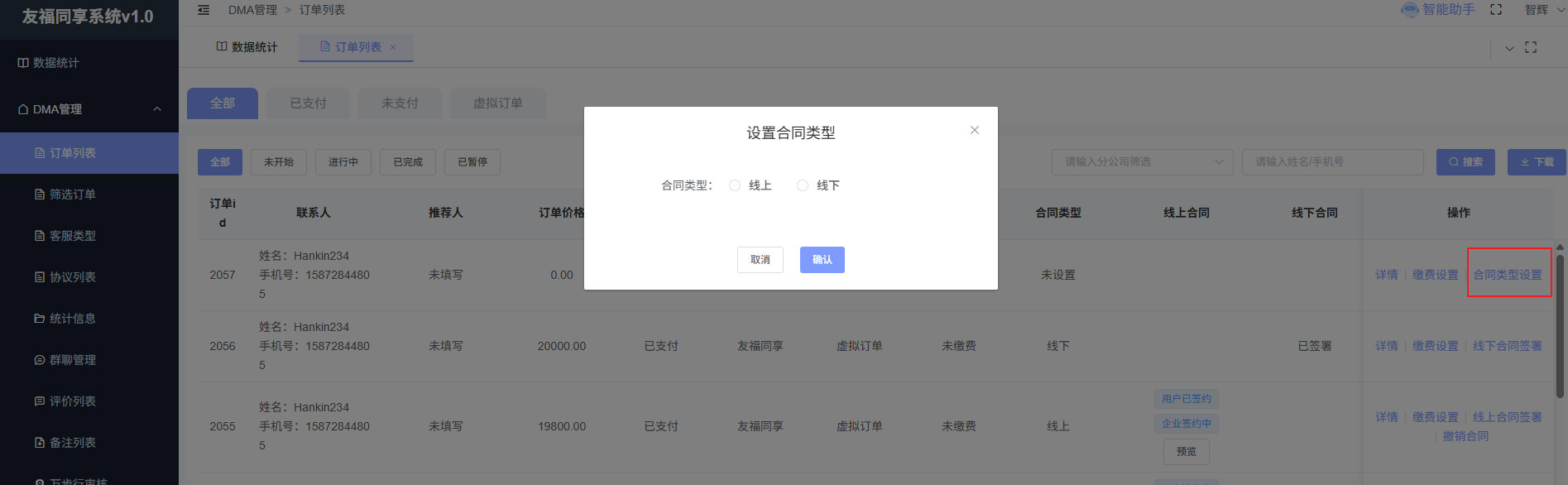Open the 智能助手 assistant icon
1568x485 pixels.
[1410, 10]
